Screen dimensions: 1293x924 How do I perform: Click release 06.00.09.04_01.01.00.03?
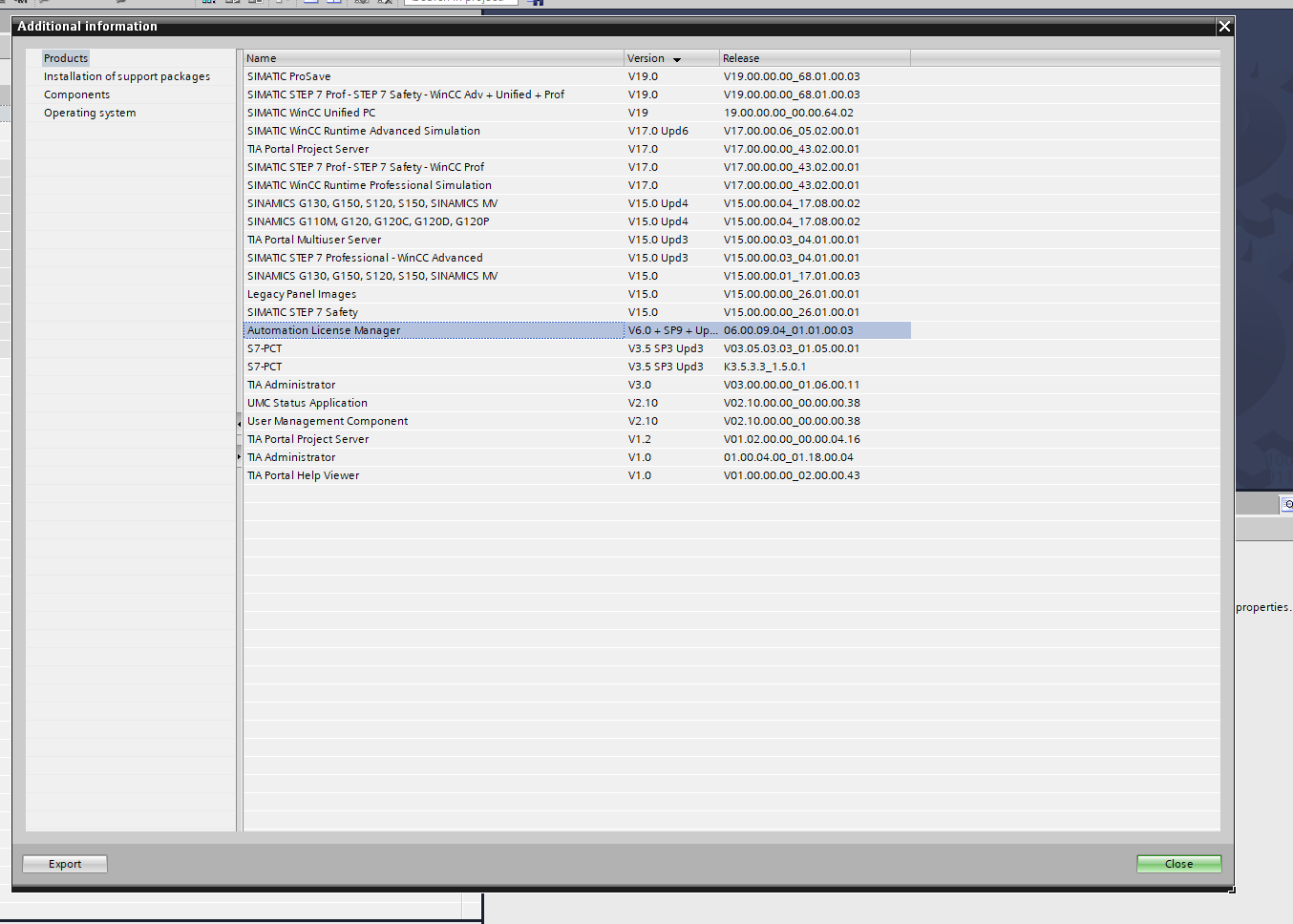click(x=789, y=330)
